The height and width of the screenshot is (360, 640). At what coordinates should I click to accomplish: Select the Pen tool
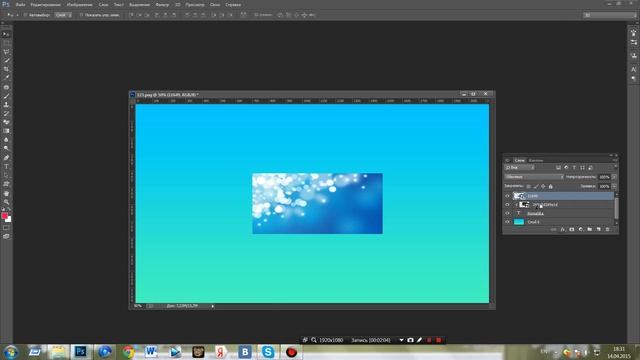[6, 158]
